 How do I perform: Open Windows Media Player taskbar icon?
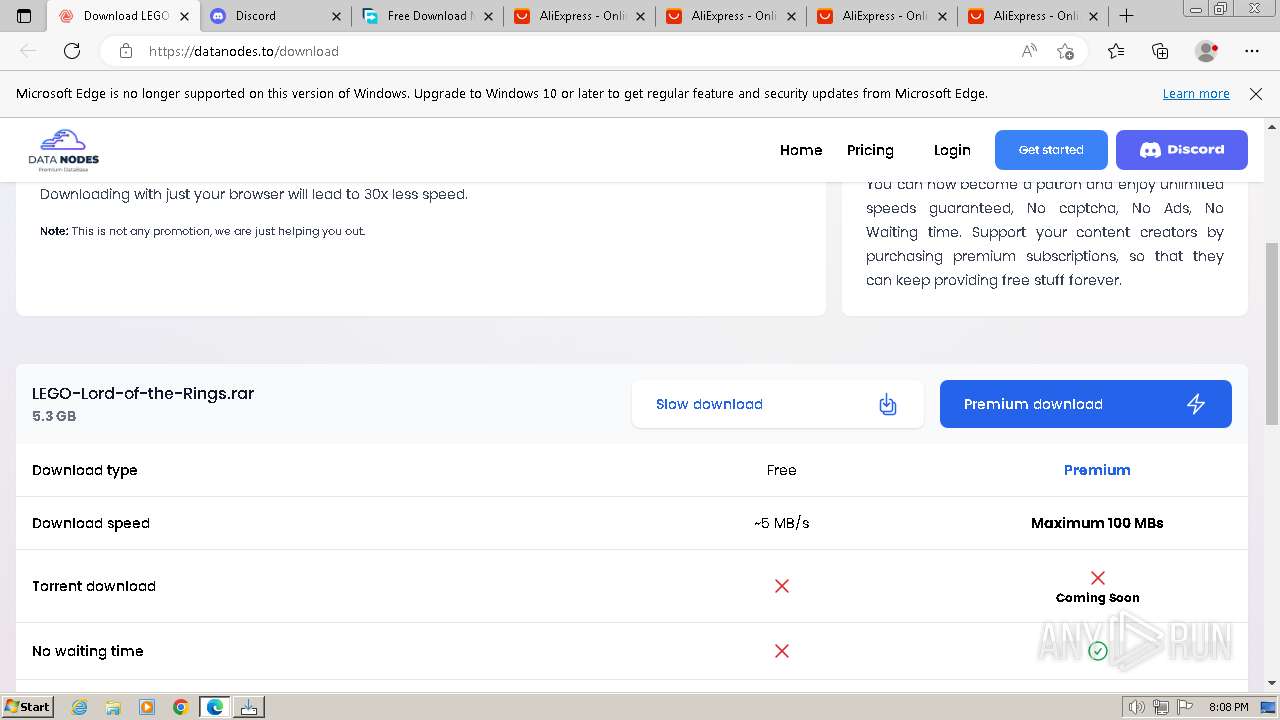(x=147, y=707)
